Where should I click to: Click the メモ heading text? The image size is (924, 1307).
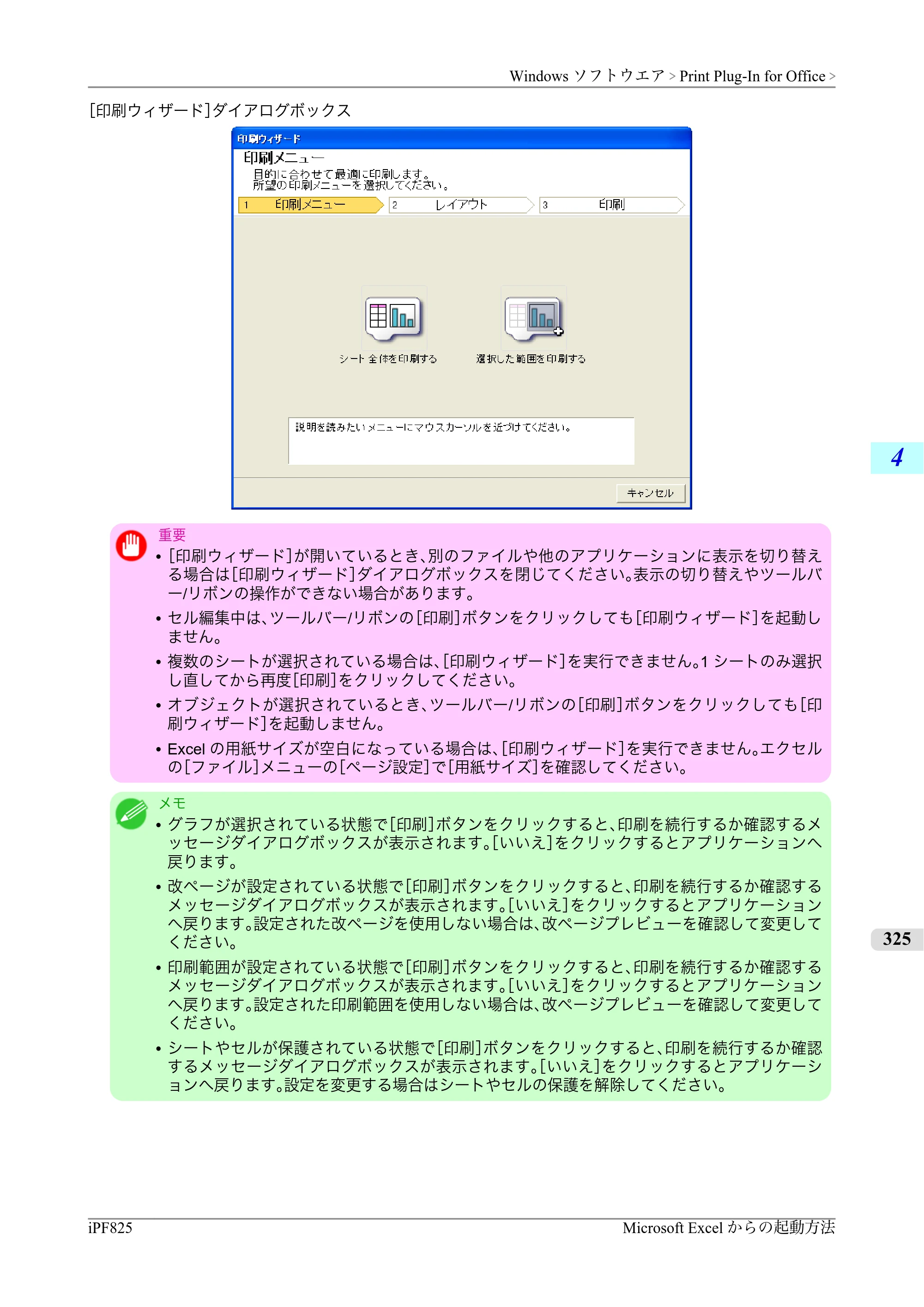click(x=172, y=802)
